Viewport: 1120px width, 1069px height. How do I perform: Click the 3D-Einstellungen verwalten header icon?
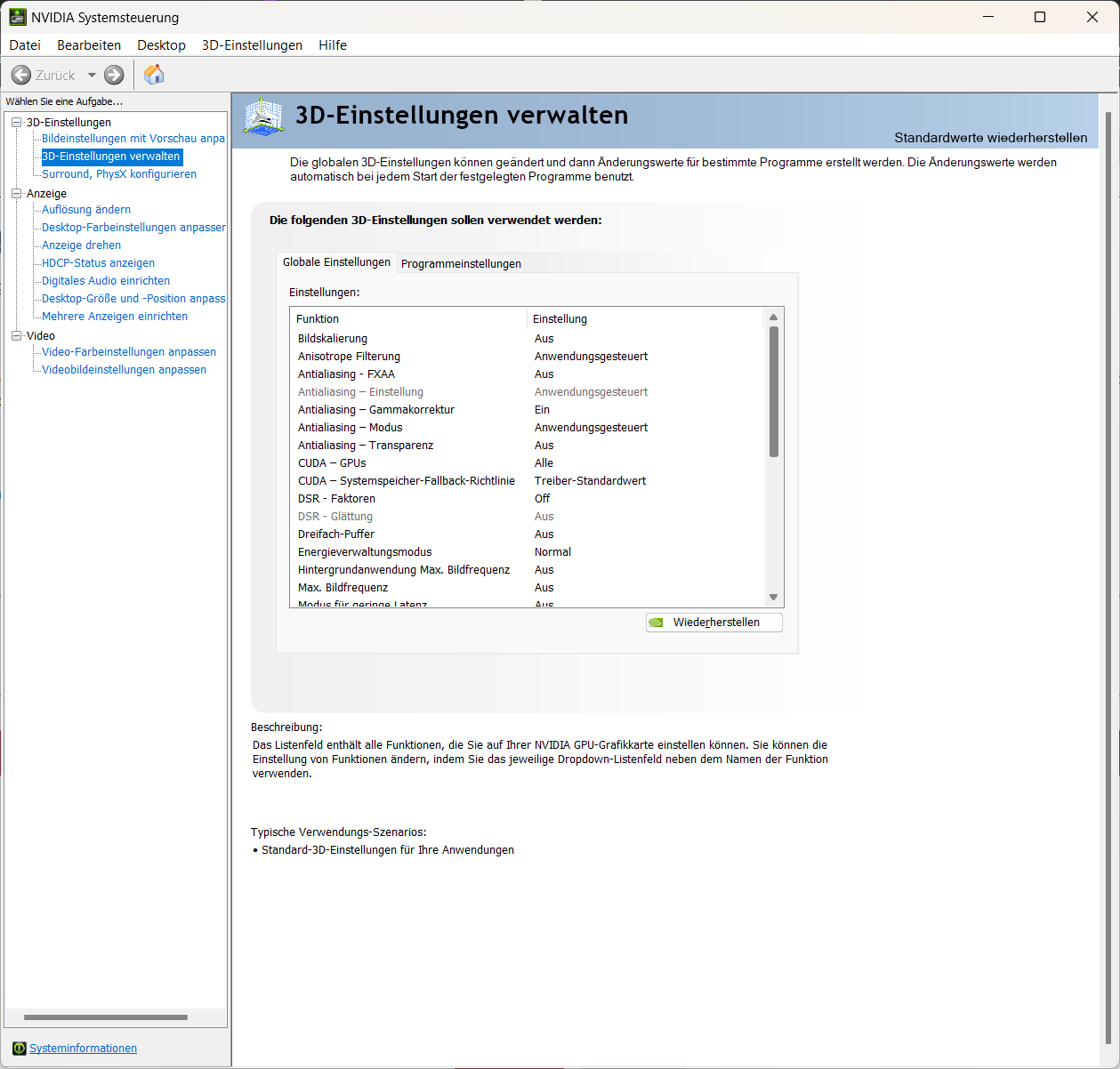point(263,117)
